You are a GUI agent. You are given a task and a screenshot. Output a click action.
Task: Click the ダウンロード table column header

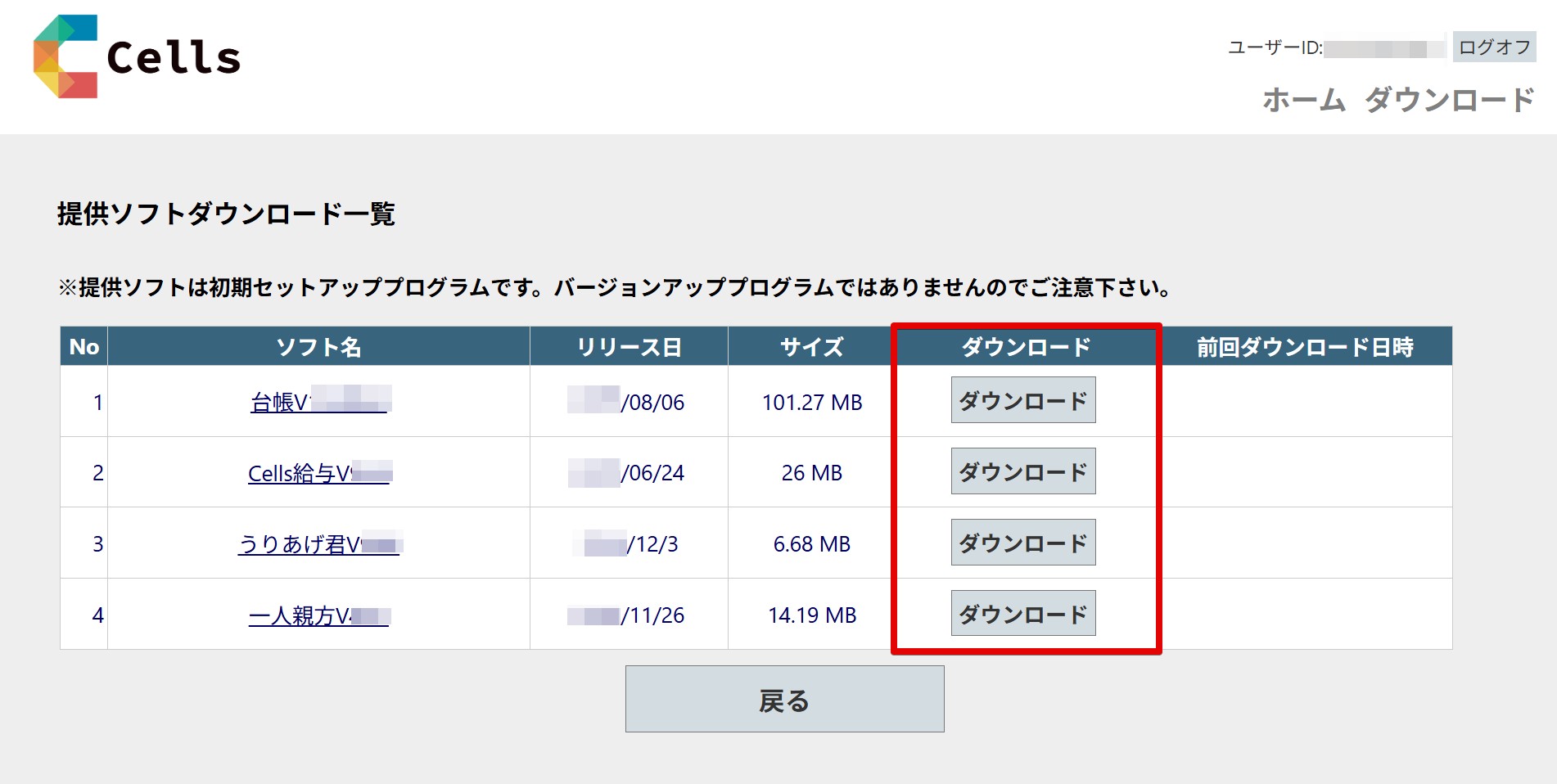coord(1026,347)
